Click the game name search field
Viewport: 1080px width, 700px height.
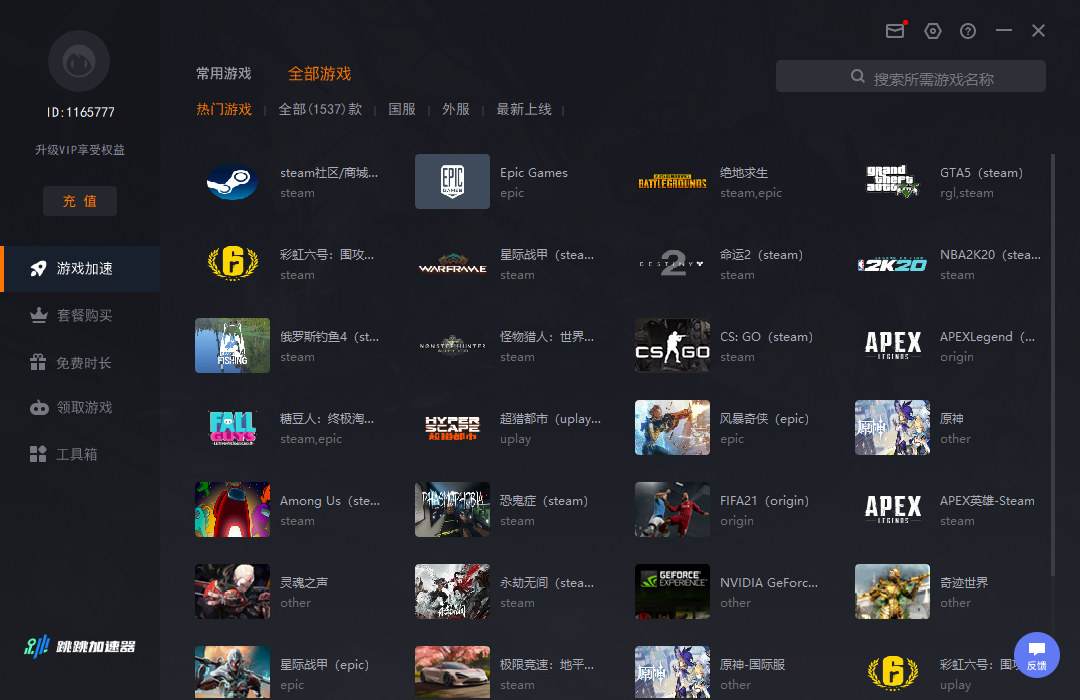911,76
